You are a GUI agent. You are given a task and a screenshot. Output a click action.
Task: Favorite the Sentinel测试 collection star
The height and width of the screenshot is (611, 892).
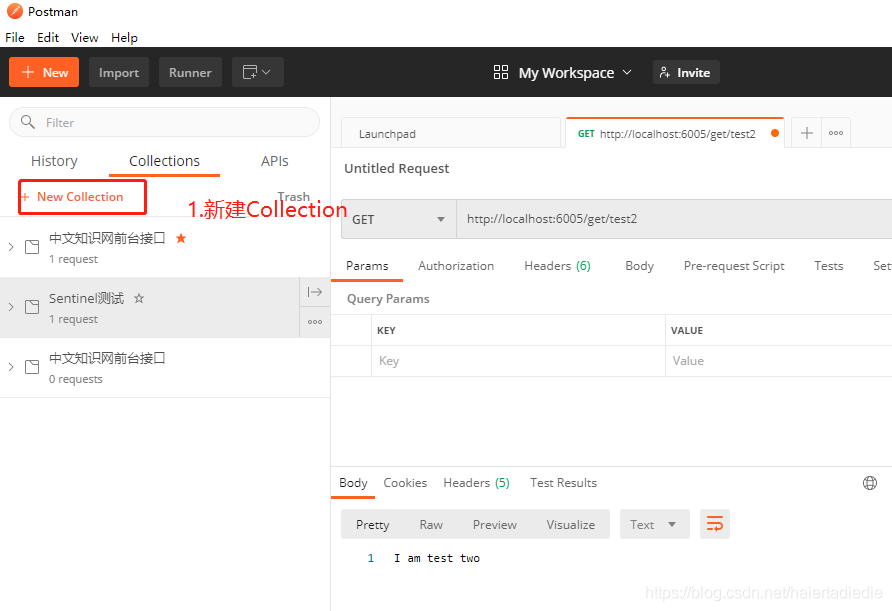(x=138, y=298)
